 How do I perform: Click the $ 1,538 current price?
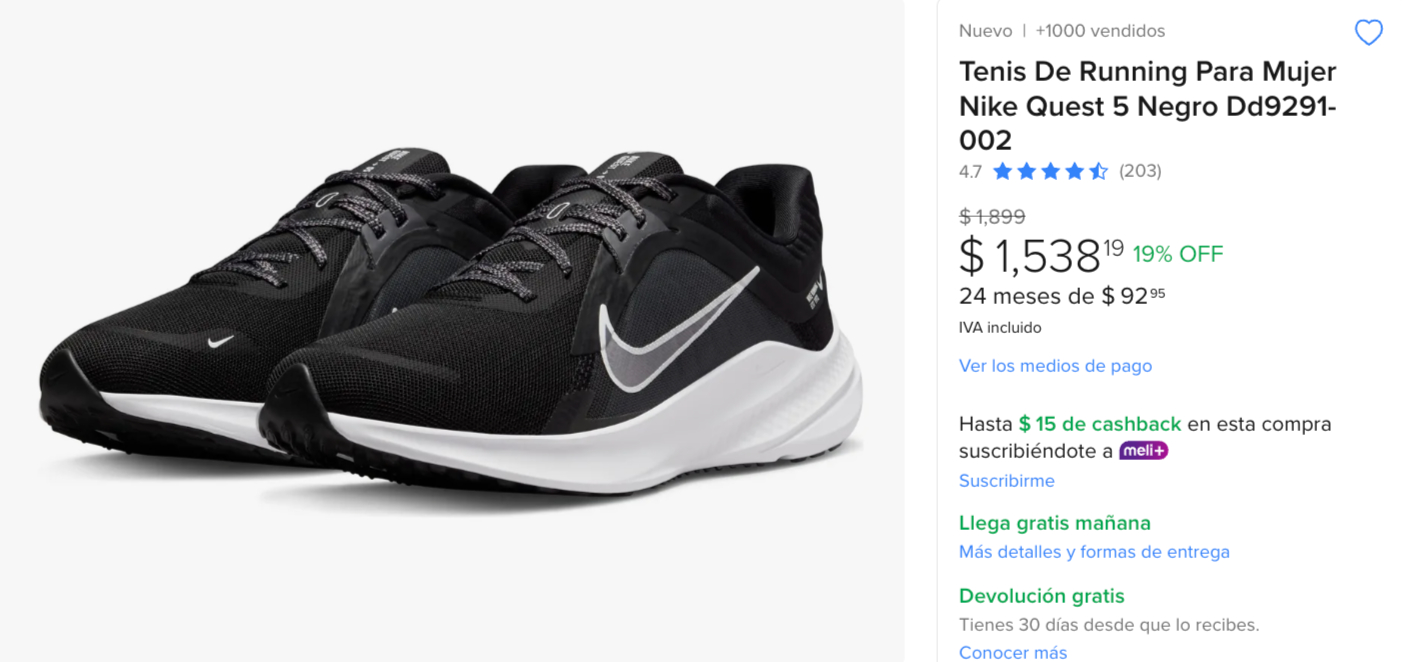[1041, 255]
